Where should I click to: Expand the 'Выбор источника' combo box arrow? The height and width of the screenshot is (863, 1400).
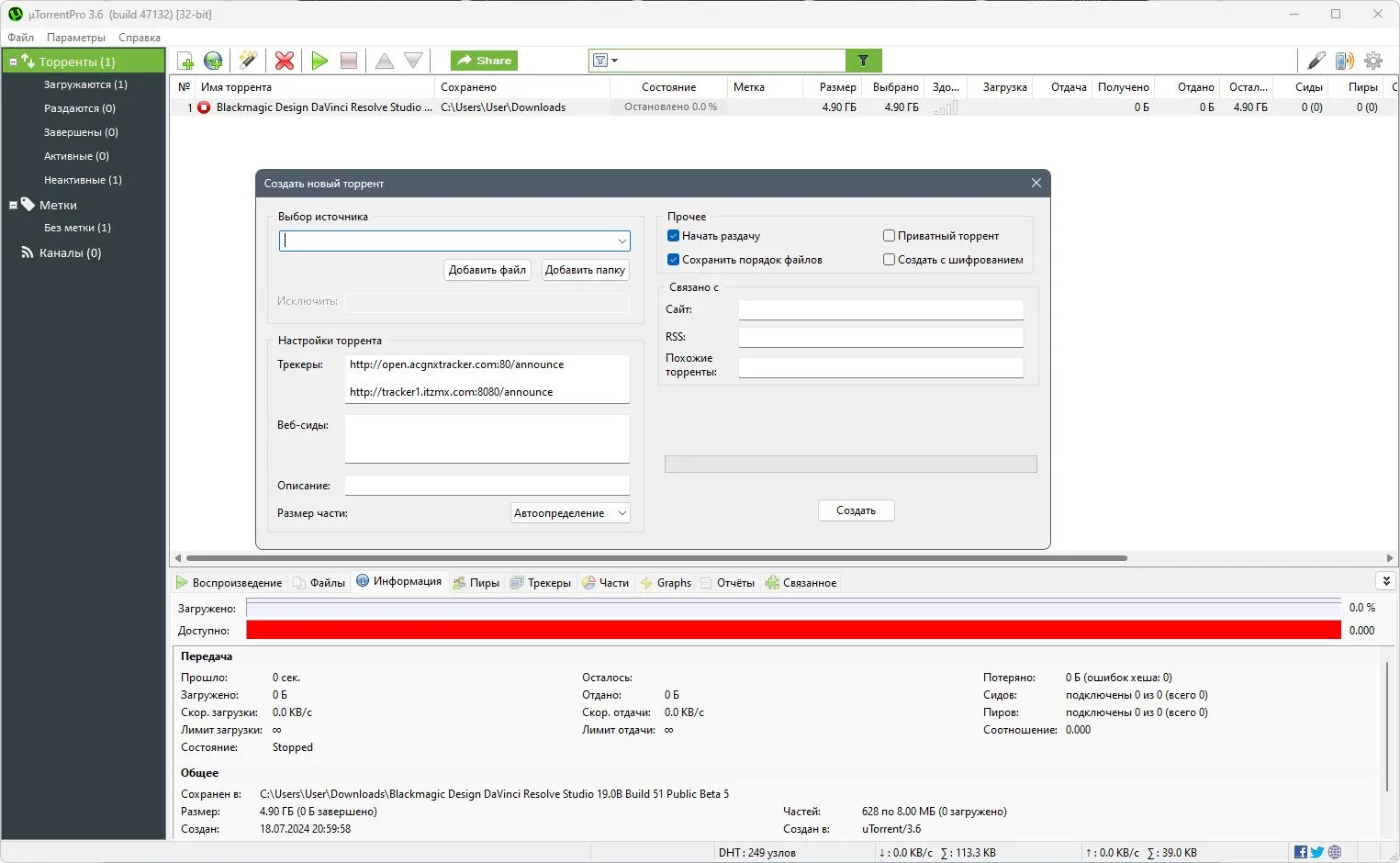coord(622,241)
